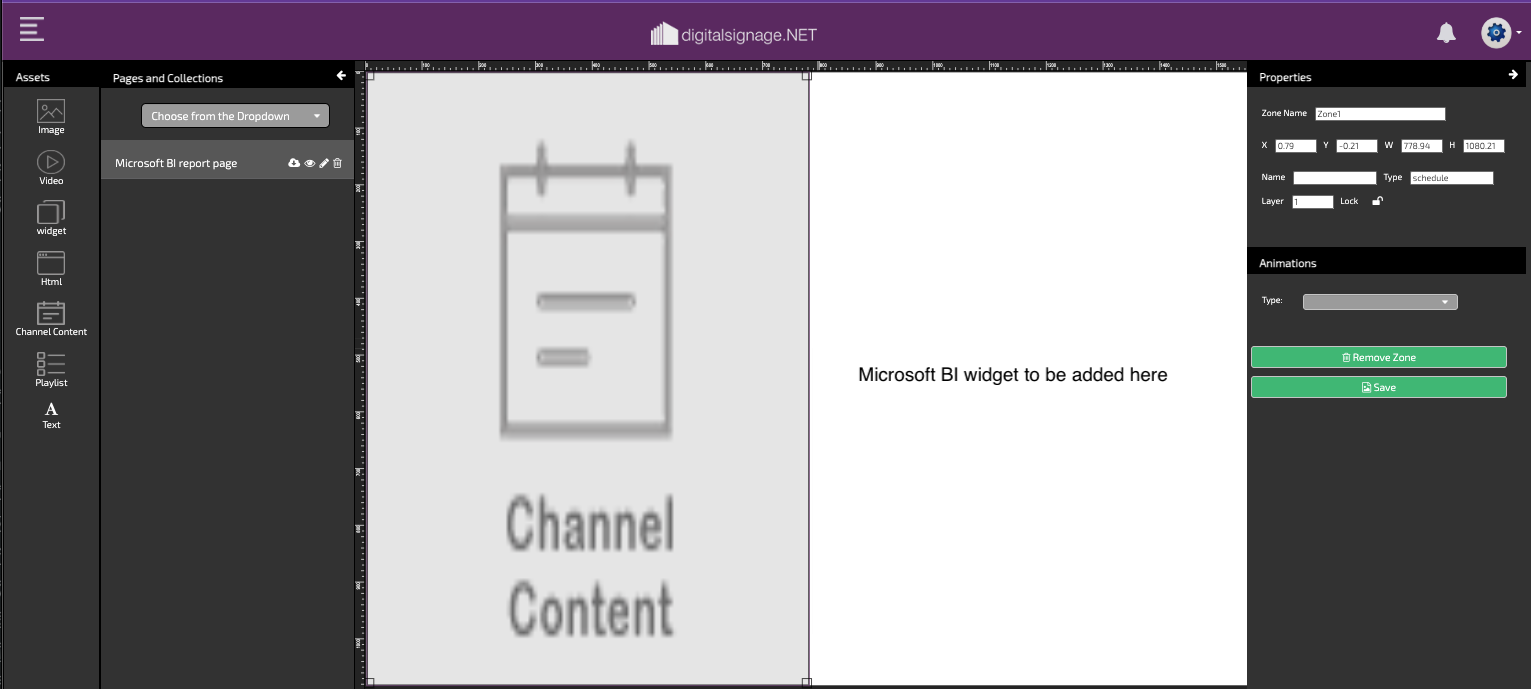Click the X position field
The width and height of the screenshot is (1531, 689).
[1295, 146]
